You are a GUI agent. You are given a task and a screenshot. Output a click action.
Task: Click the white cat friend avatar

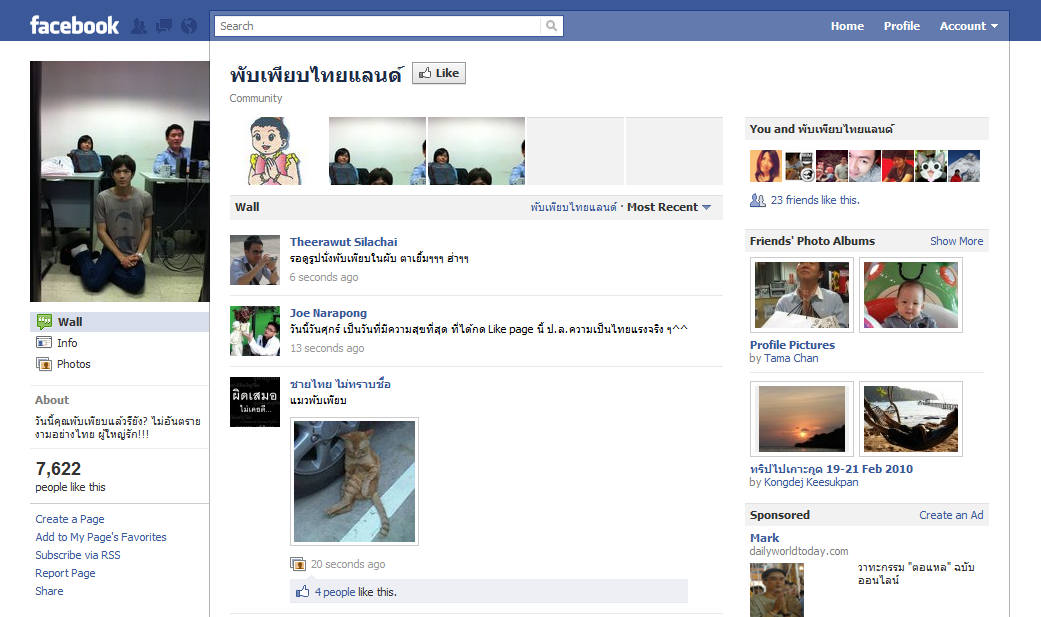931,166
